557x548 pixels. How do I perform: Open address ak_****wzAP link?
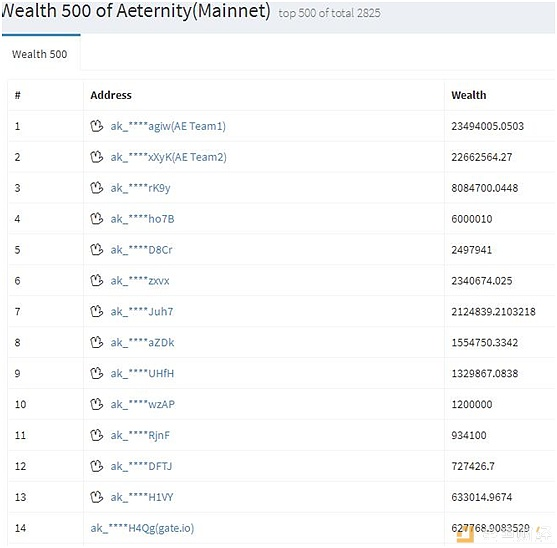[x=142, y=404]
